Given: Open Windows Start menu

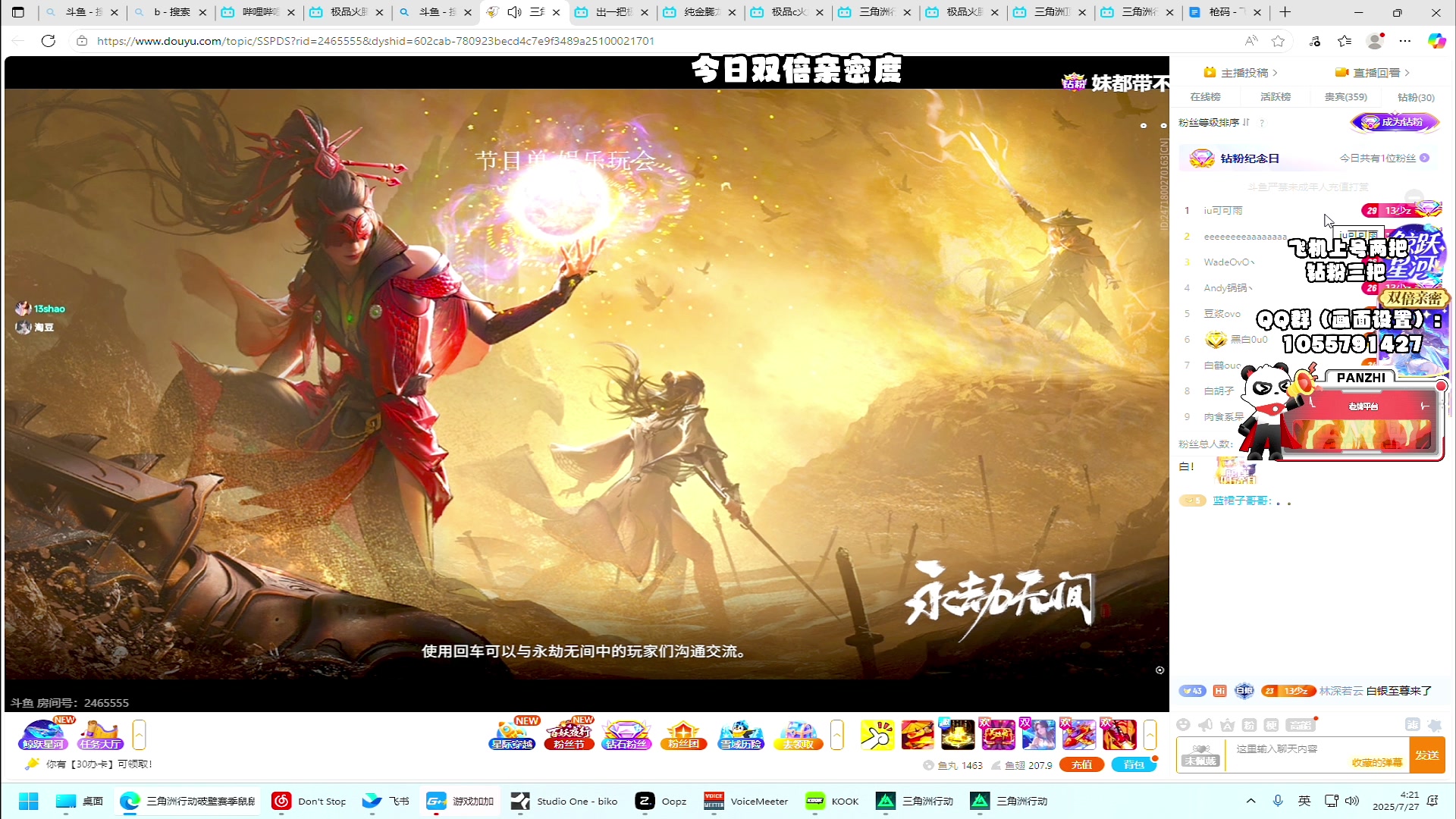Looking at the screenshot, I should tap(29, 801).
